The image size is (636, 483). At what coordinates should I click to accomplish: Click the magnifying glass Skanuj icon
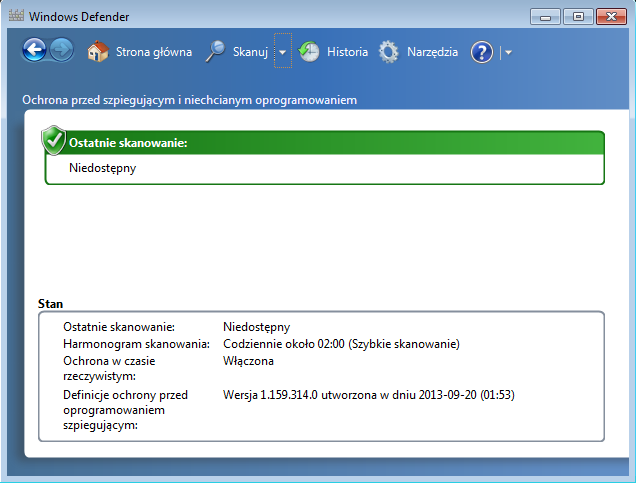(215, 52)
